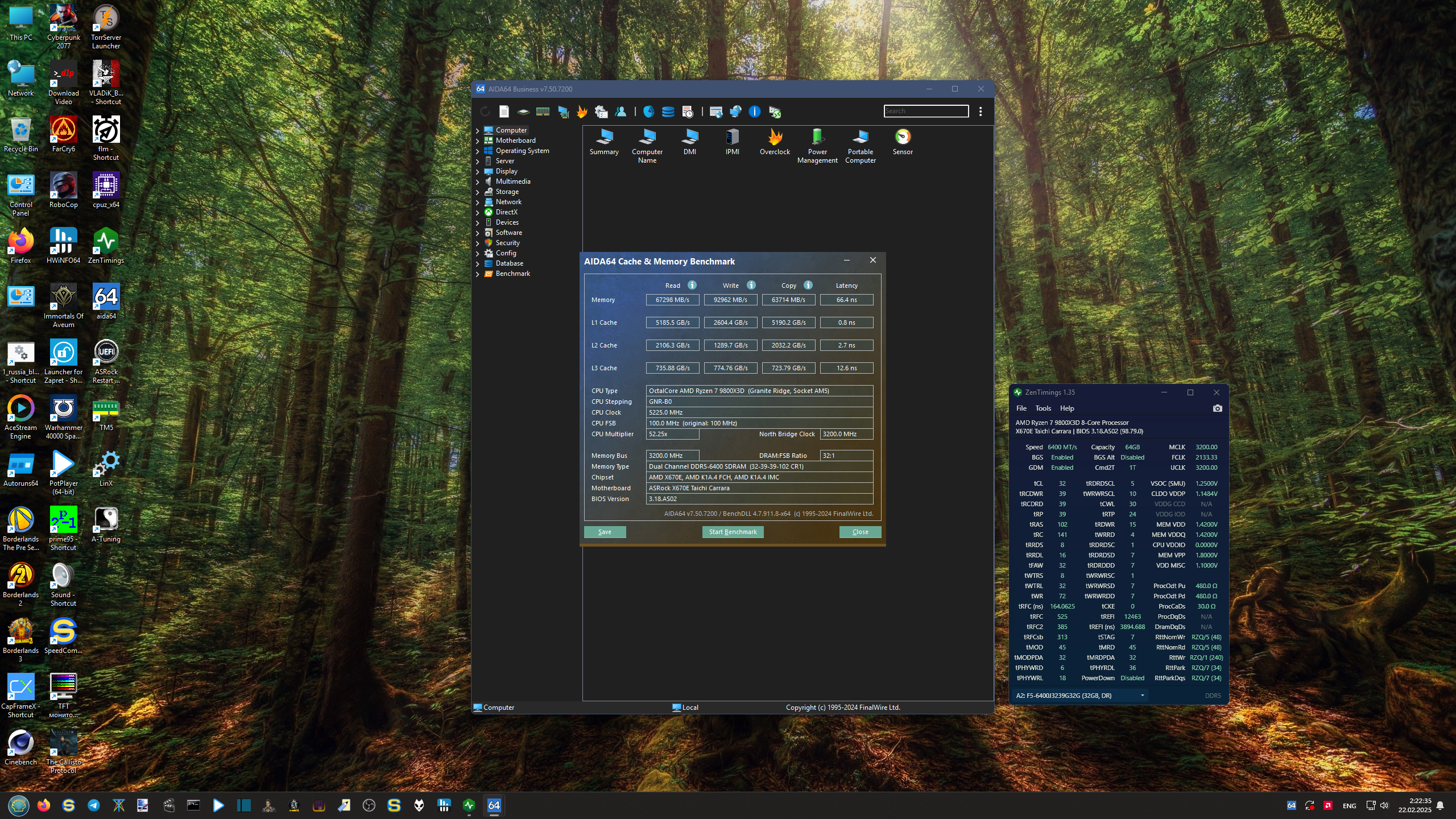The width and height of the screenshot is (1456, 819).
Task: Click the Firefox icon in taskbar
Action: point(44,805)
